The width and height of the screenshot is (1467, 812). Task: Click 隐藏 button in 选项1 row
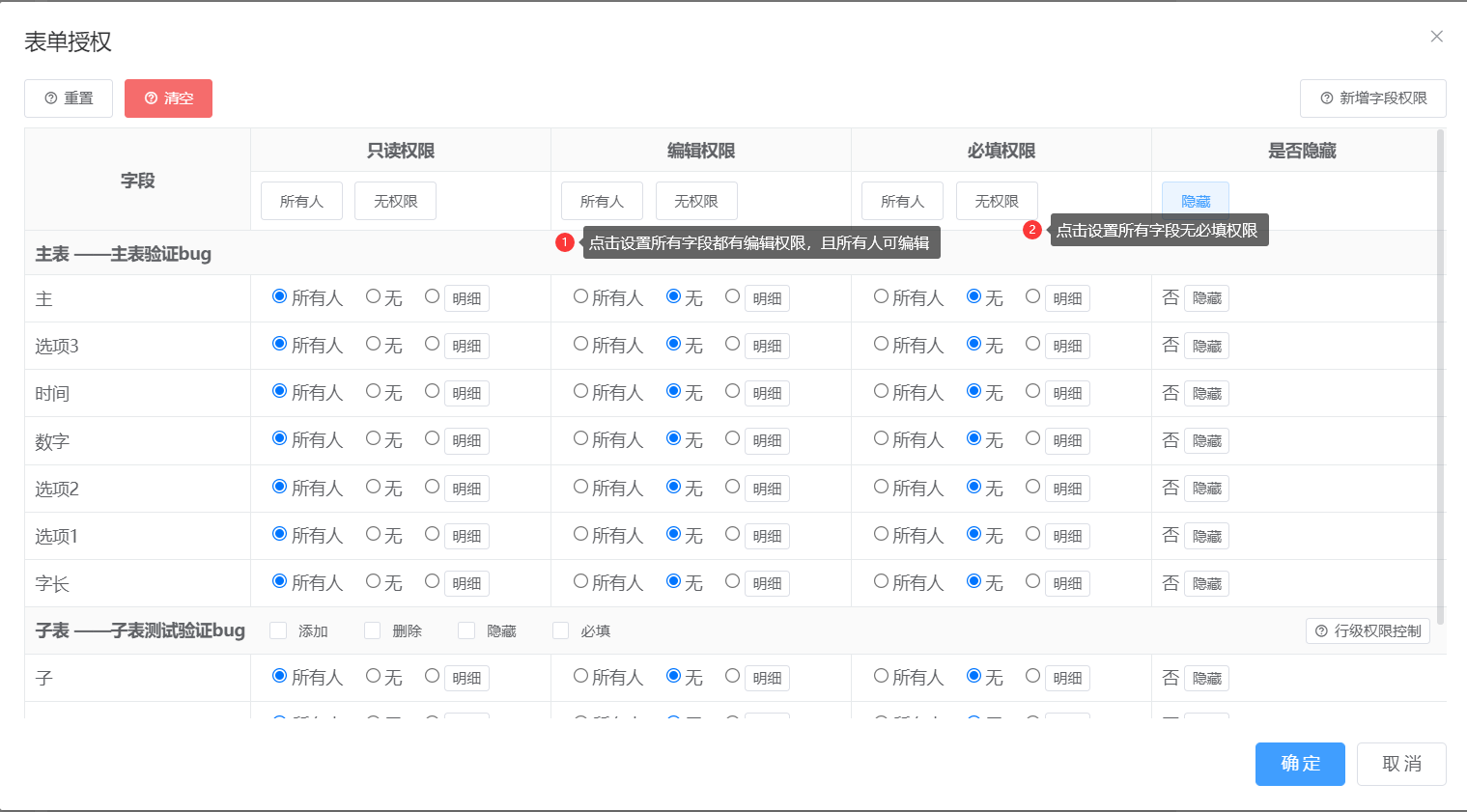point(1206,536)
